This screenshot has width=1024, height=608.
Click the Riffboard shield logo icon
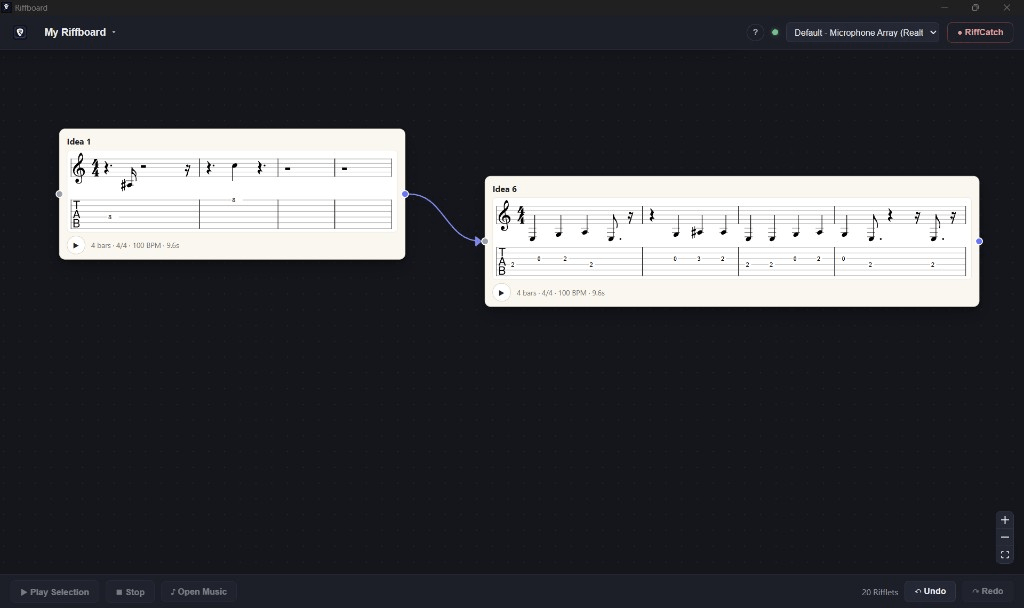(20, 32)
